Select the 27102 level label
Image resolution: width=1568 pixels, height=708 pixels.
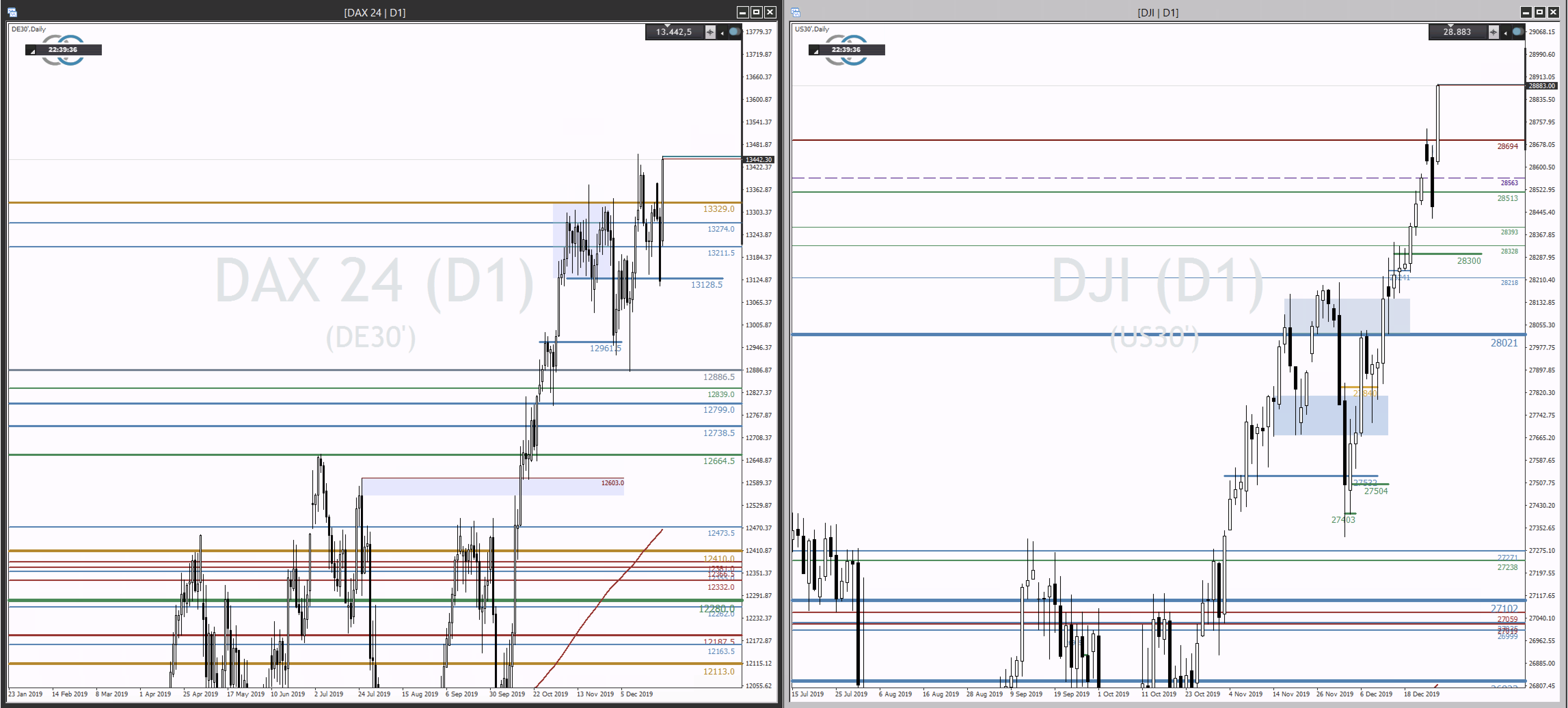[1504, 608]
